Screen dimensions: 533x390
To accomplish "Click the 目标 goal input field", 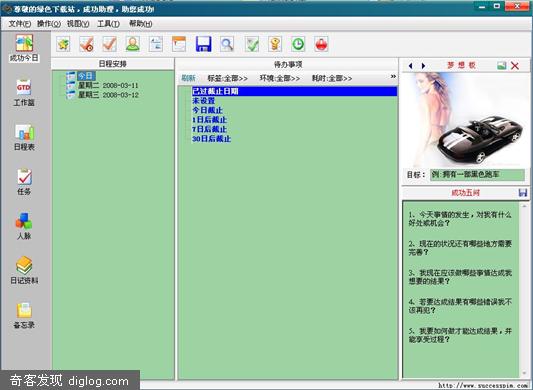I will click(x=478, y=175).
